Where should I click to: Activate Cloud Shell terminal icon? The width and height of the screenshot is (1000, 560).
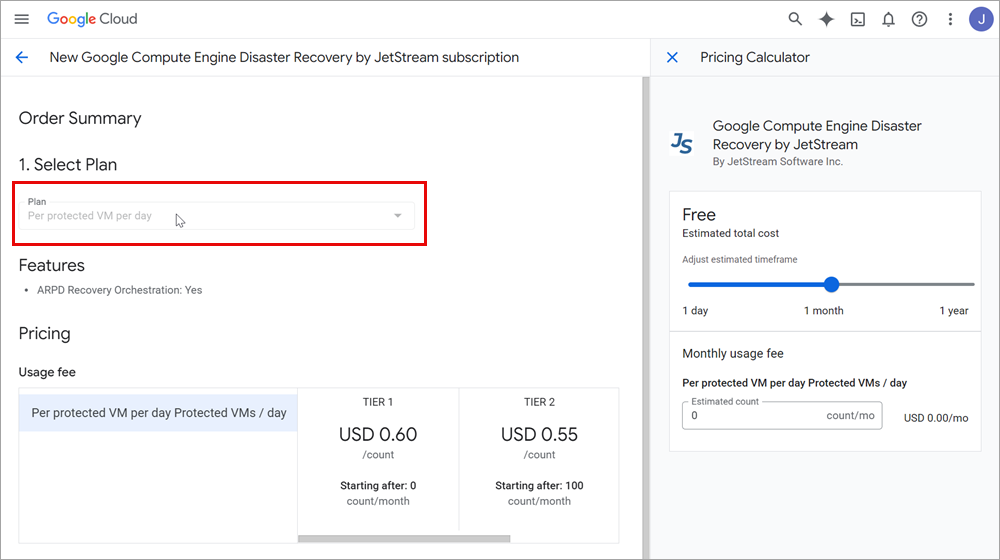(857, 19)
